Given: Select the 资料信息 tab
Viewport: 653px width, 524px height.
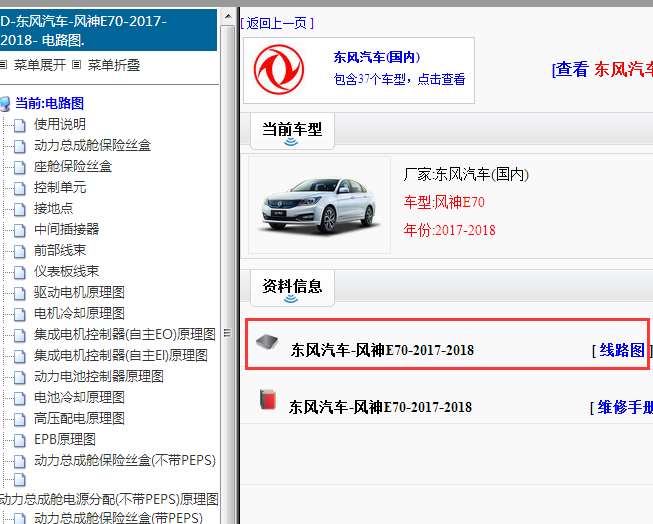Looking at the screenshot, I should click(x=292, y=288).
